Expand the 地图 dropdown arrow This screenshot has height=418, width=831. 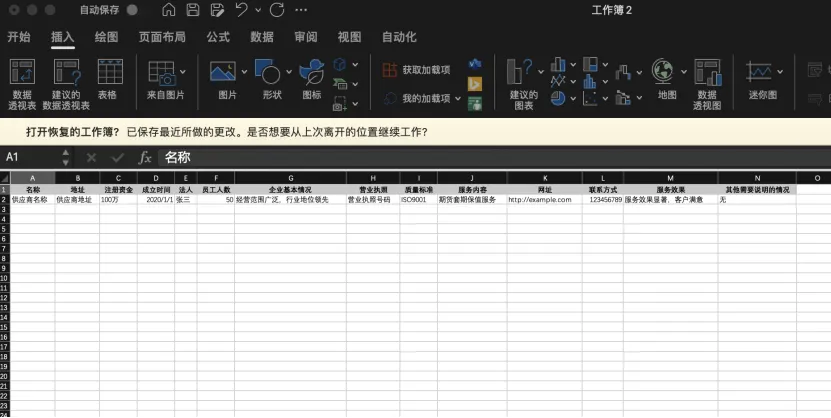pyautogui.click(x=684, y=72)
